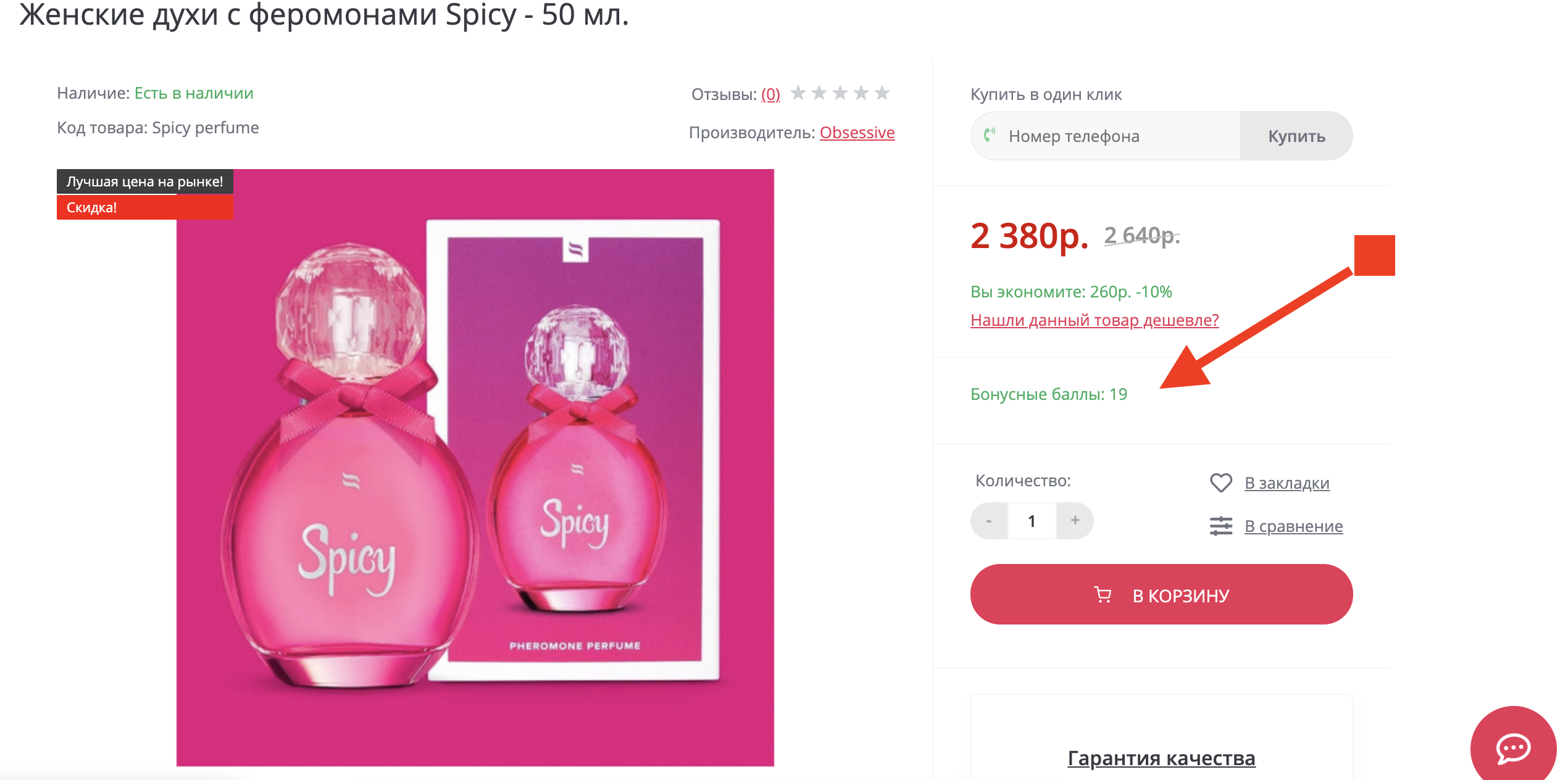1568x780 pixels.
Task: Click the third rating star
Action: pyautogui.click(x=840, y=93)
